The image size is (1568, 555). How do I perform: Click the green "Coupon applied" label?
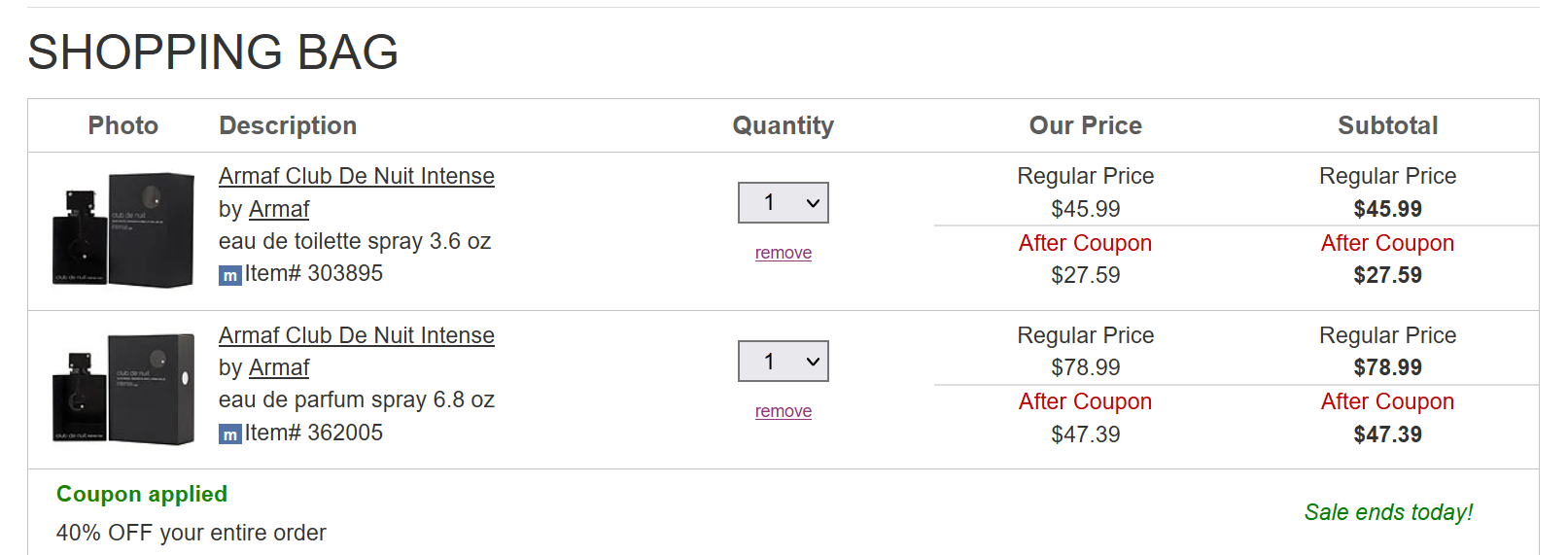click(x=142, y=494)
